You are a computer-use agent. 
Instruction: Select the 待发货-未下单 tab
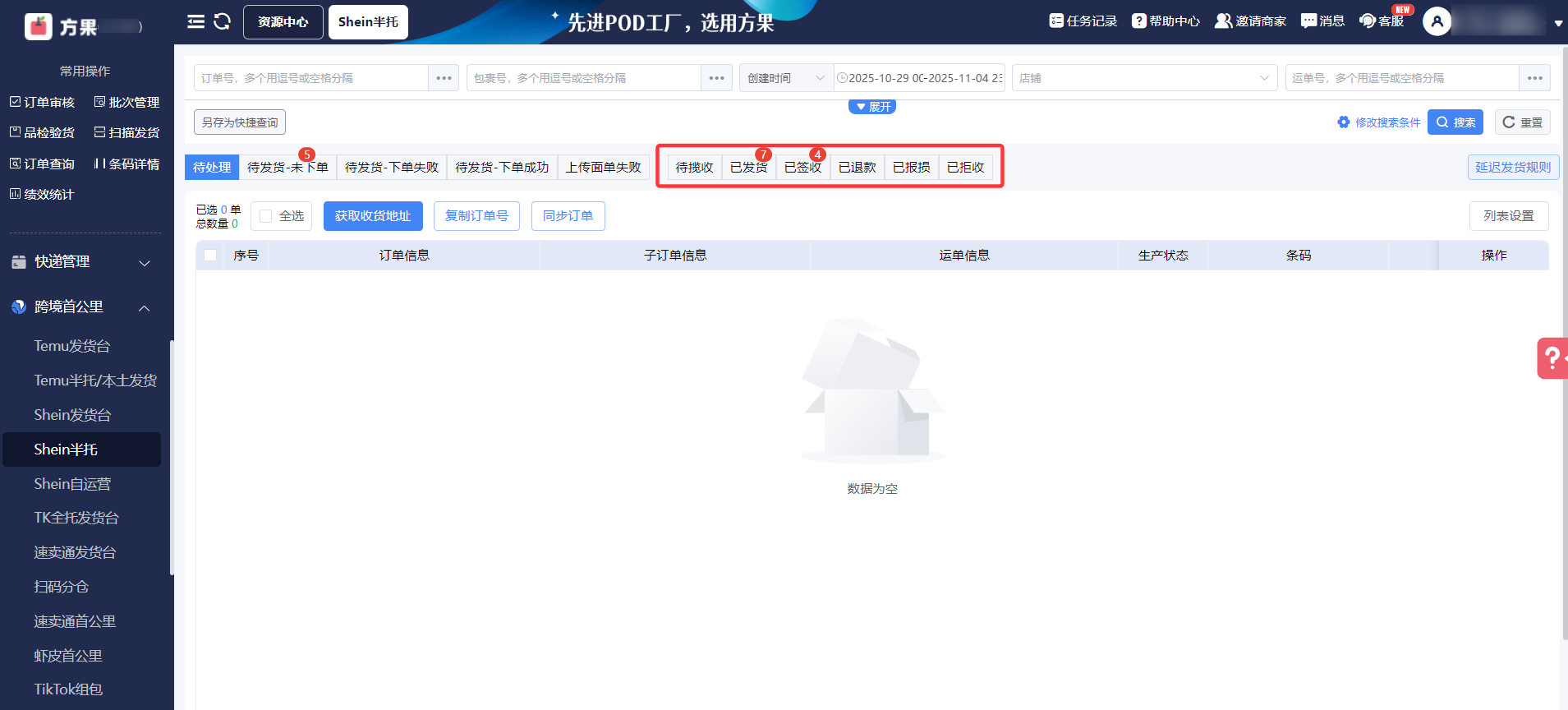[x=287, y=167]
